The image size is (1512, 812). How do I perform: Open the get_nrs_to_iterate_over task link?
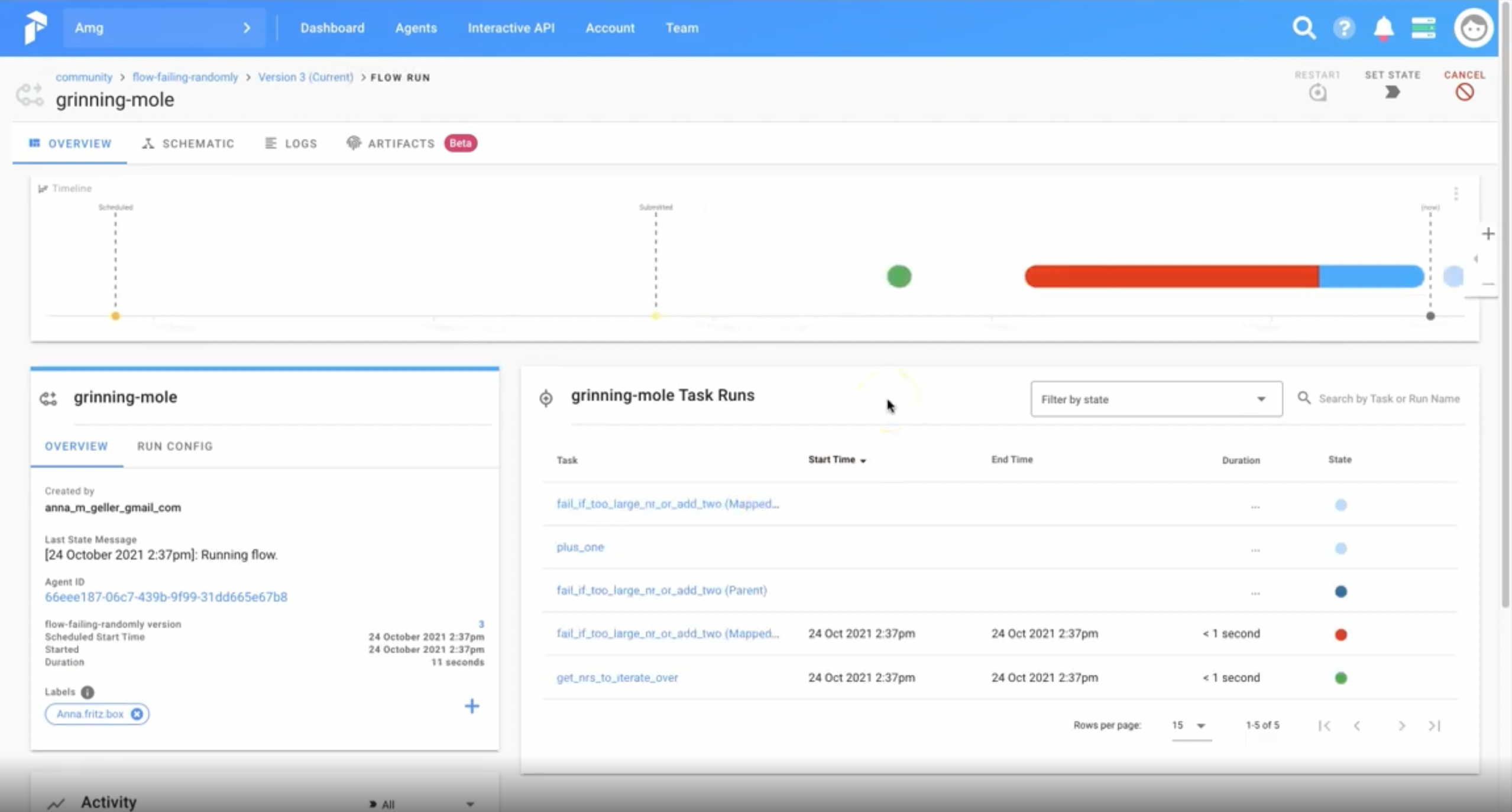click(617, 678)
